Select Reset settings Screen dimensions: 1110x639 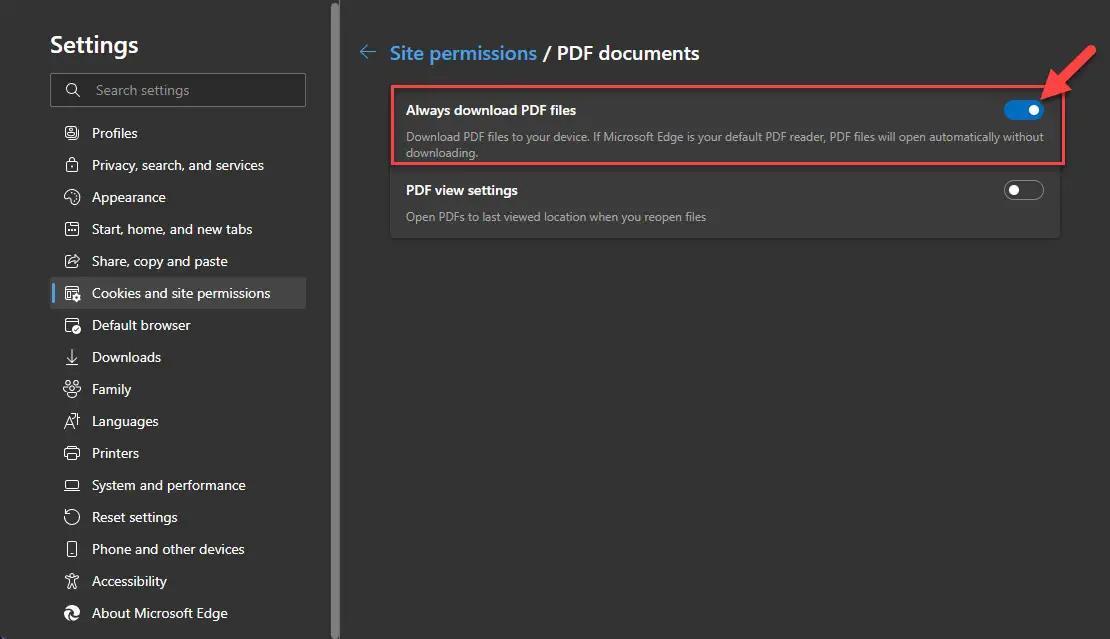178,517
